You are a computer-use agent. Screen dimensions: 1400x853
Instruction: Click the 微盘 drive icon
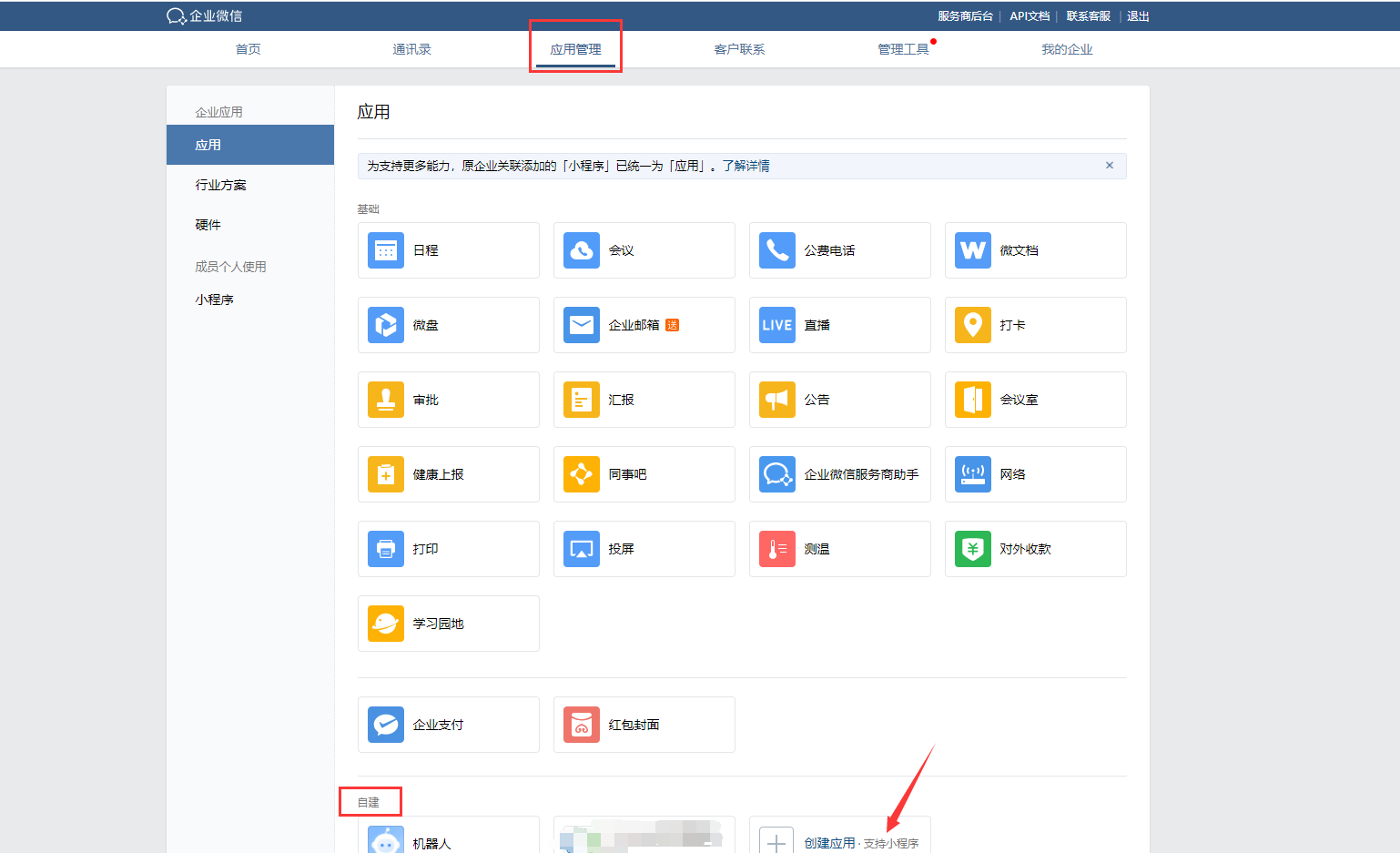(386, 325)
